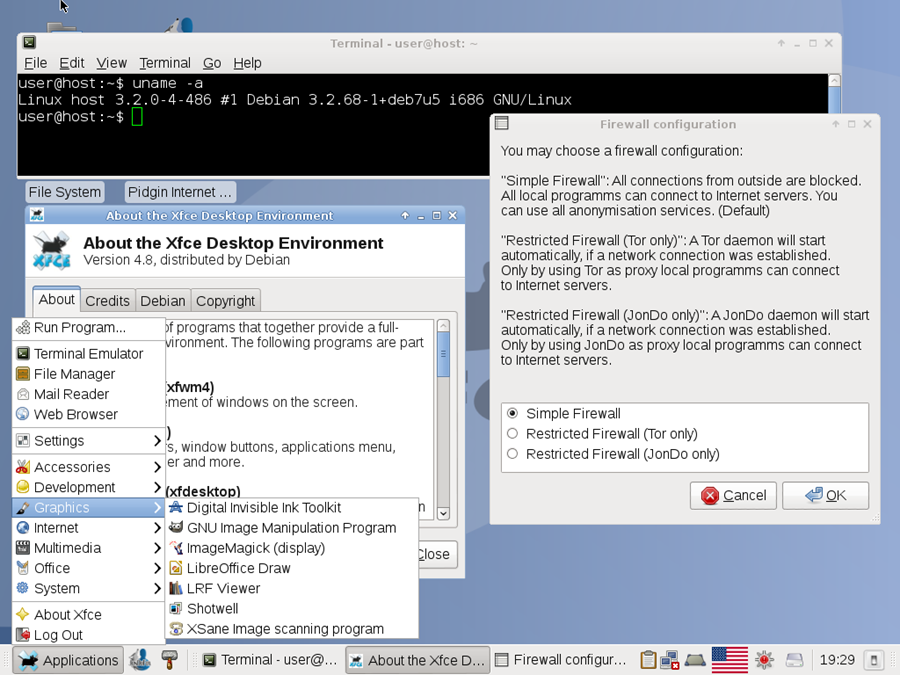Click Digital Invisible Ink Toolkit icon
Image resolution: width=900 pixels, height=675 pixels.
point(176,507)
